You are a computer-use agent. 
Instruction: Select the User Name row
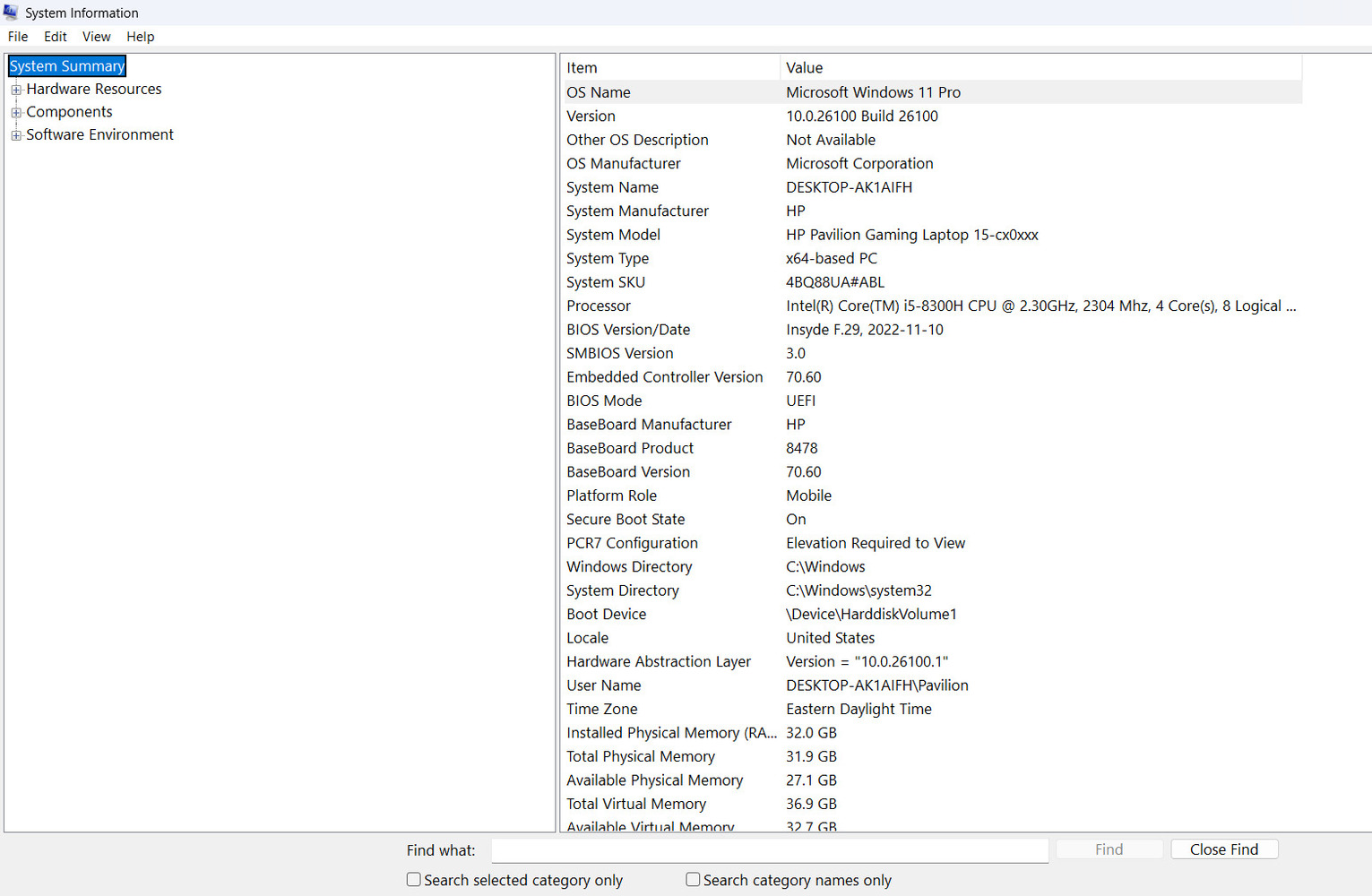(932, 685)
